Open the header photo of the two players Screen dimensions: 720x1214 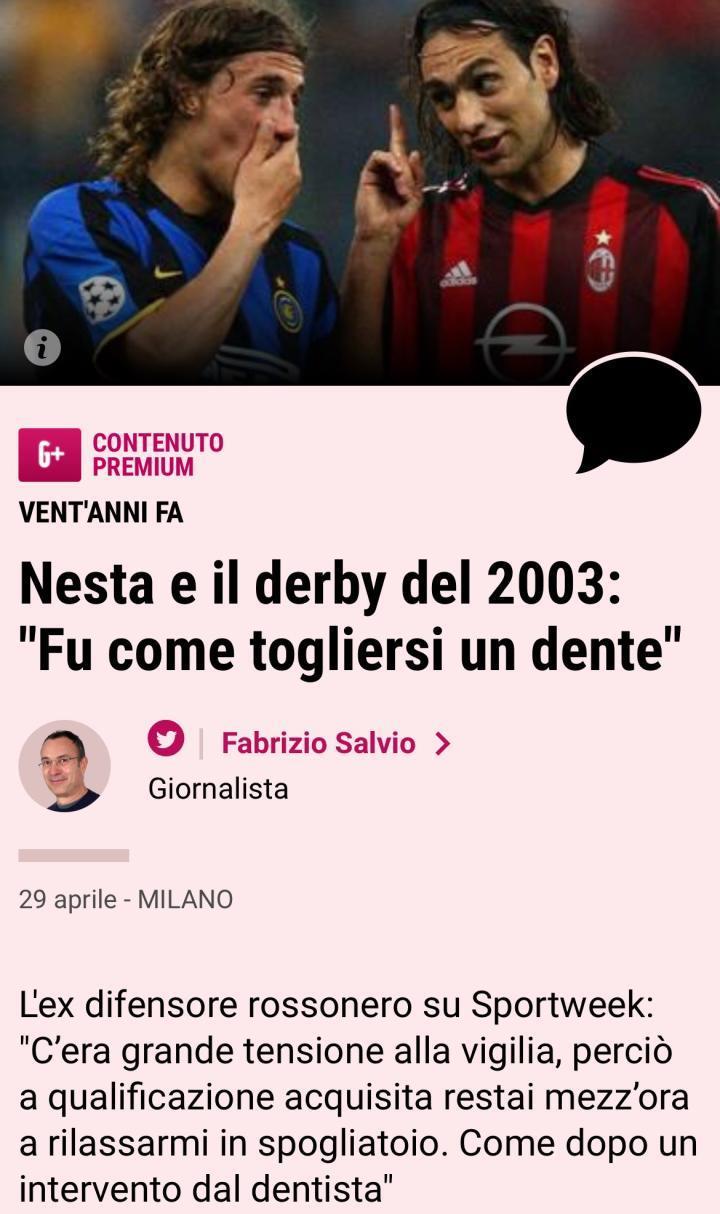[360, 192]
